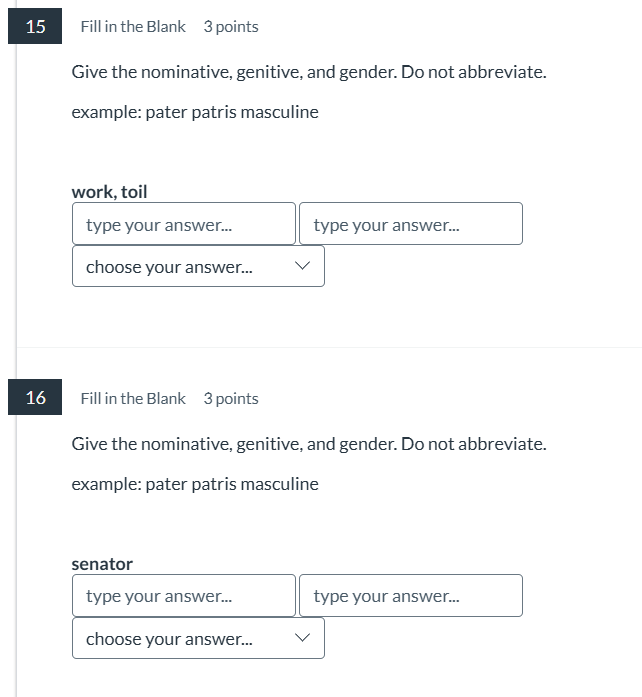Click the 'example: pater patris masculine' line in question 15
642x697 pixels.
tap(195, 112)
